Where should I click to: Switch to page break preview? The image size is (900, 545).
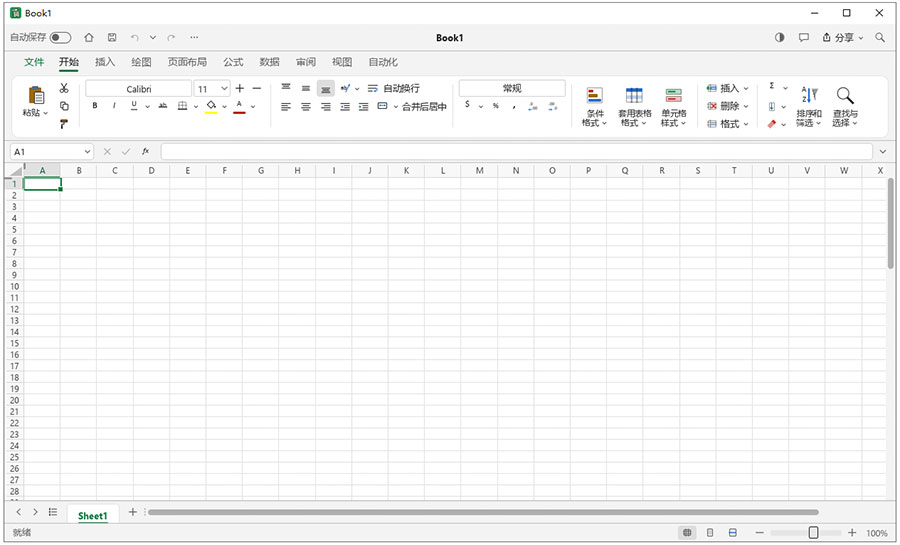[x=733, y=533]
